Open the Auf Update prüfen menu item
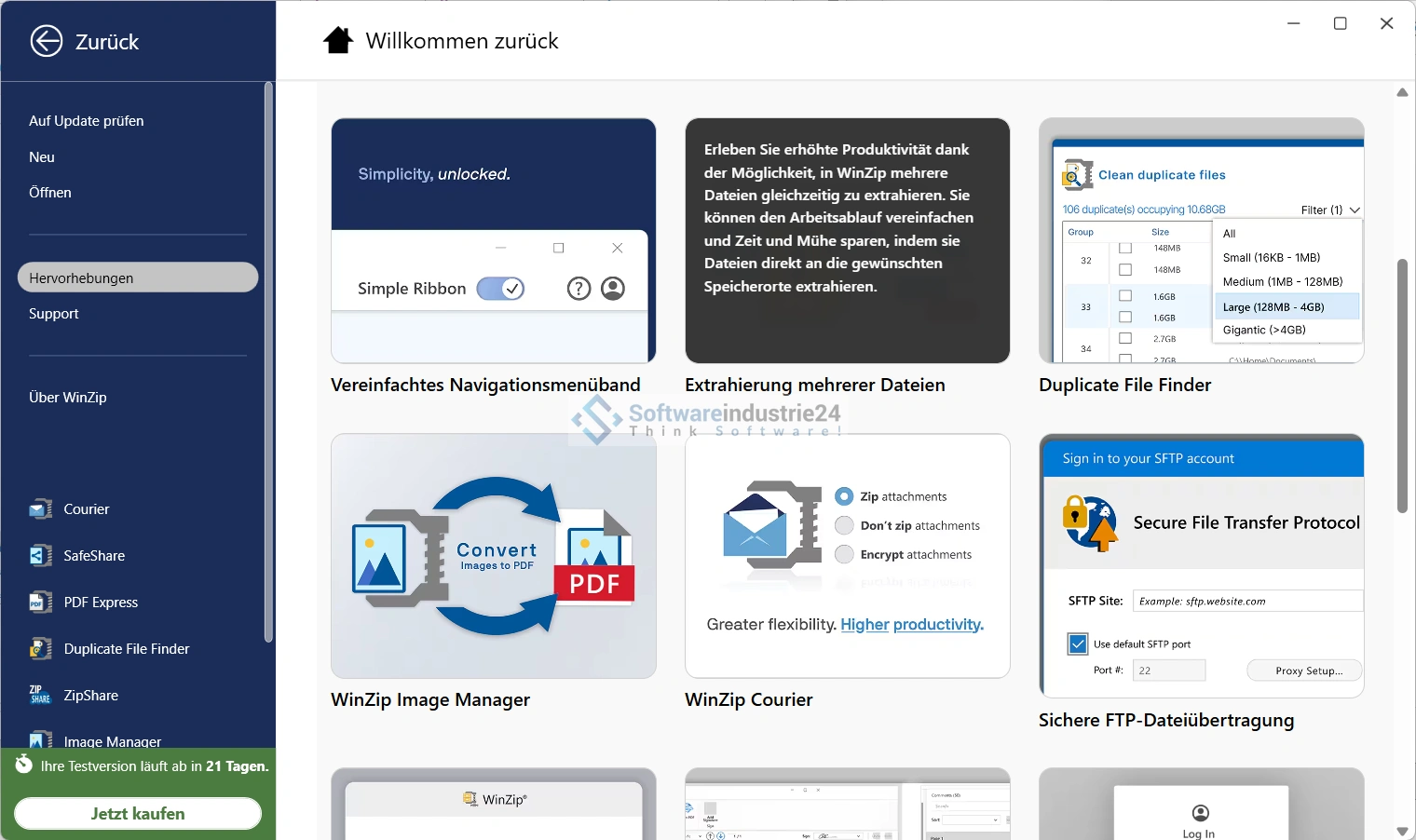 pyautogui.click(x=87, y=121)
